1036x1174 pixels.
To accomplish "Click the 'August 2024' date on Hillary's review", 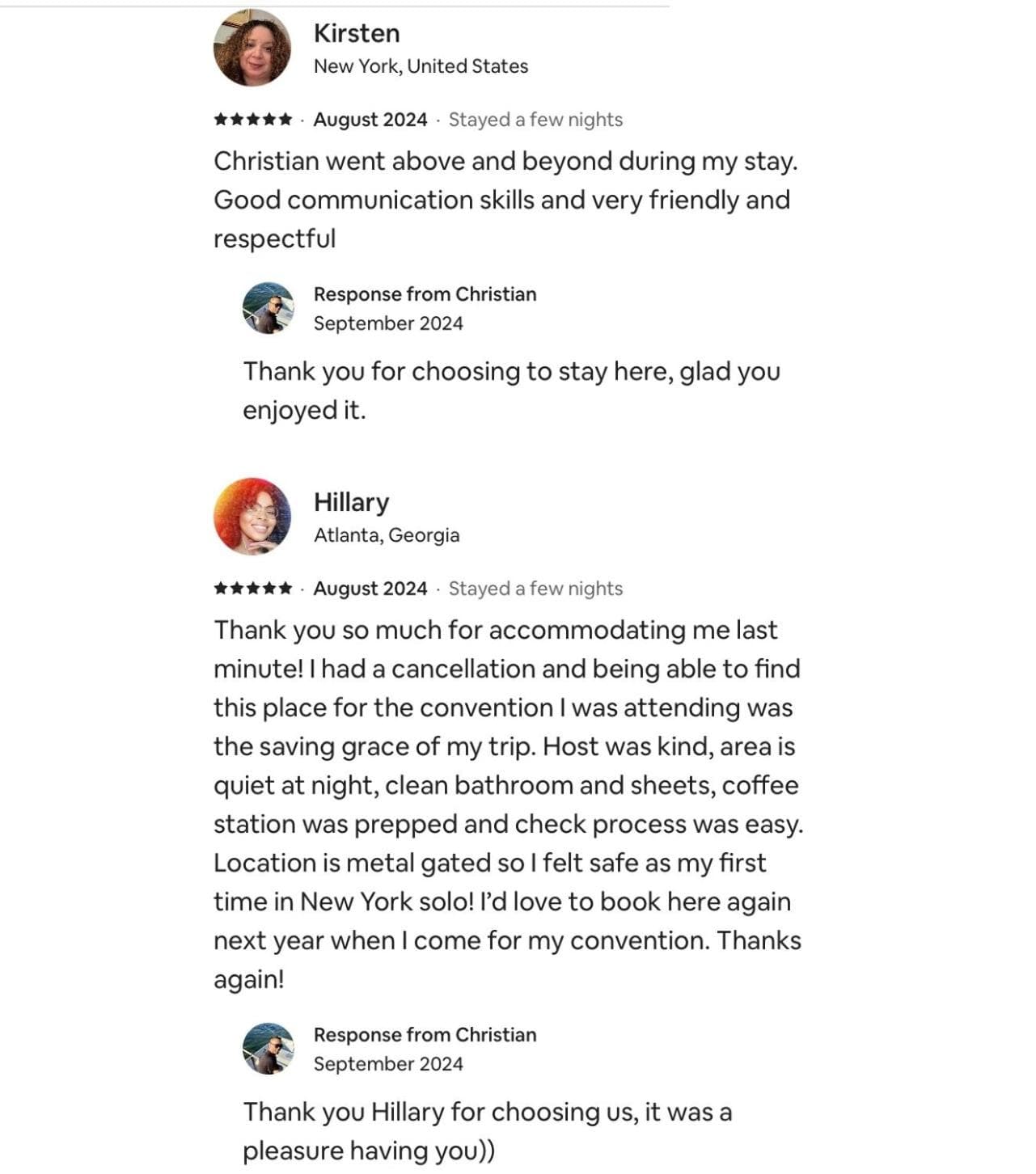I will [370, 589].
